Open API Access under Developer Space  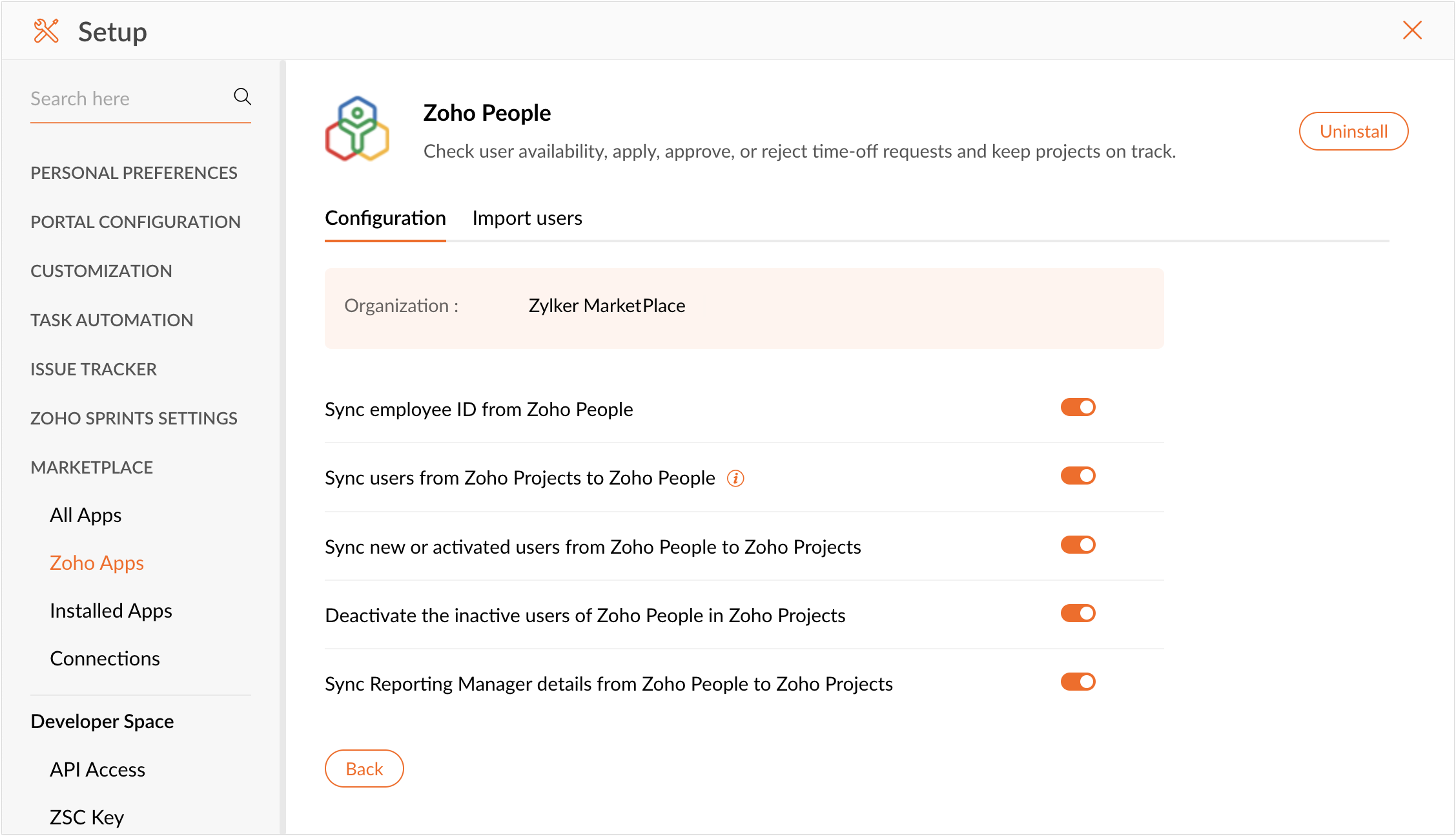pos(97,770)
